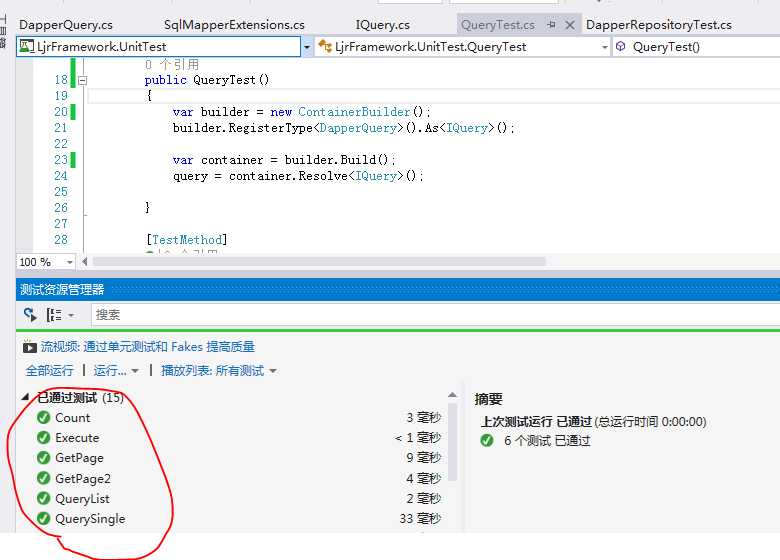The height and width of the screenshot is (560, 780).
Task: Click the run all tests link
Action: pos(49,371)
